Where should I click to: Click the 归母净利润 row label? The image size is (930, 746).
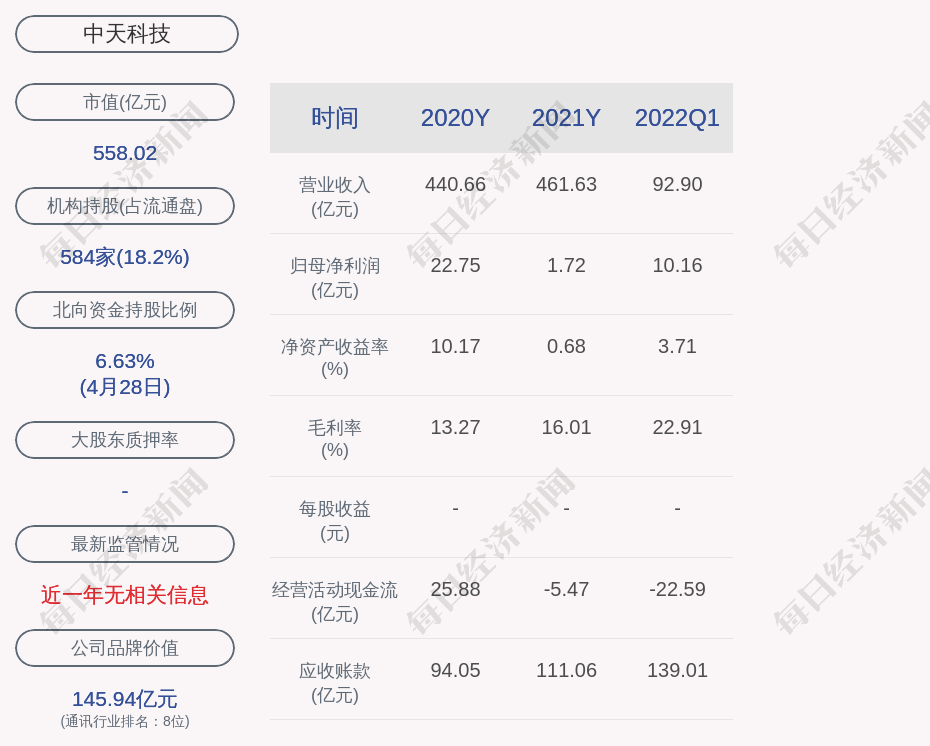335,266
